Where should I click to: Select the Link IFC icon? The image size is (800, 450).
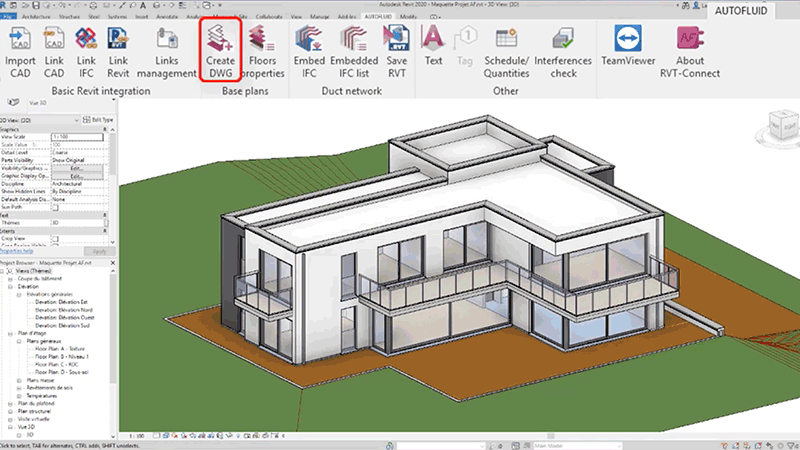pyautogui.click(x=86, y=53)
